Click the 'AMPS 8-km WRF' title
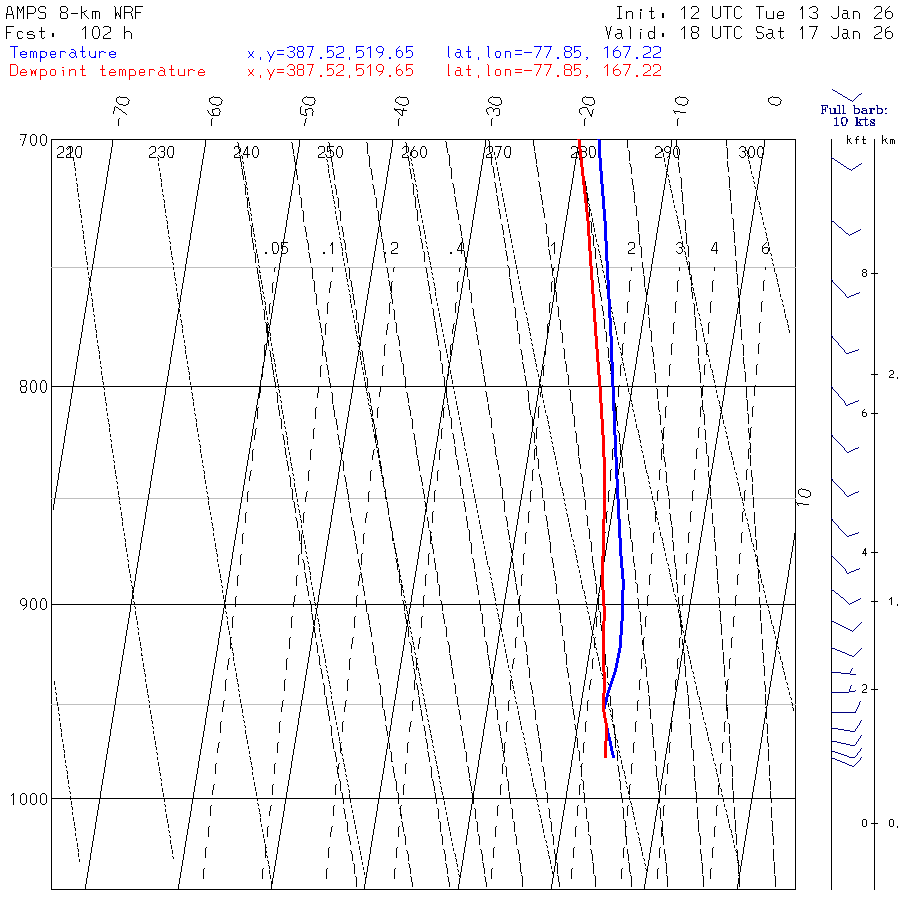900x900 pixels. click(73, 13)
